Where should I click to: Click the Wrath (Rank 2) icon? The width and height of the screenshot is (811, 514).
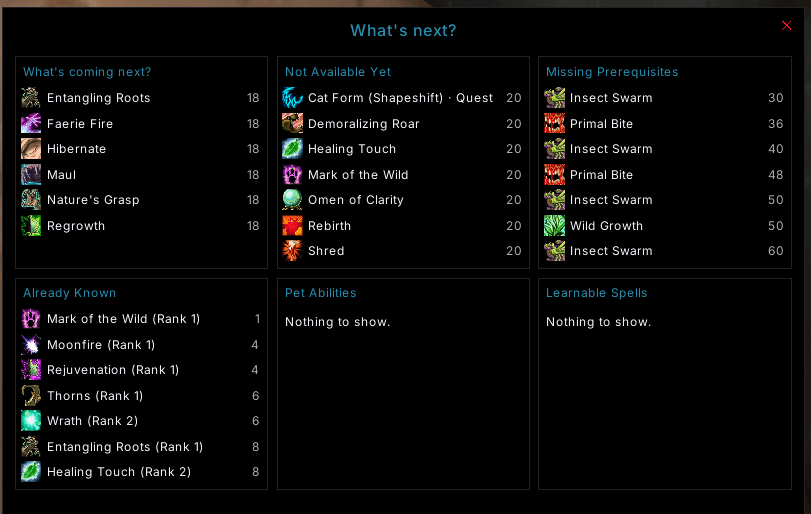tap(31, 420)
